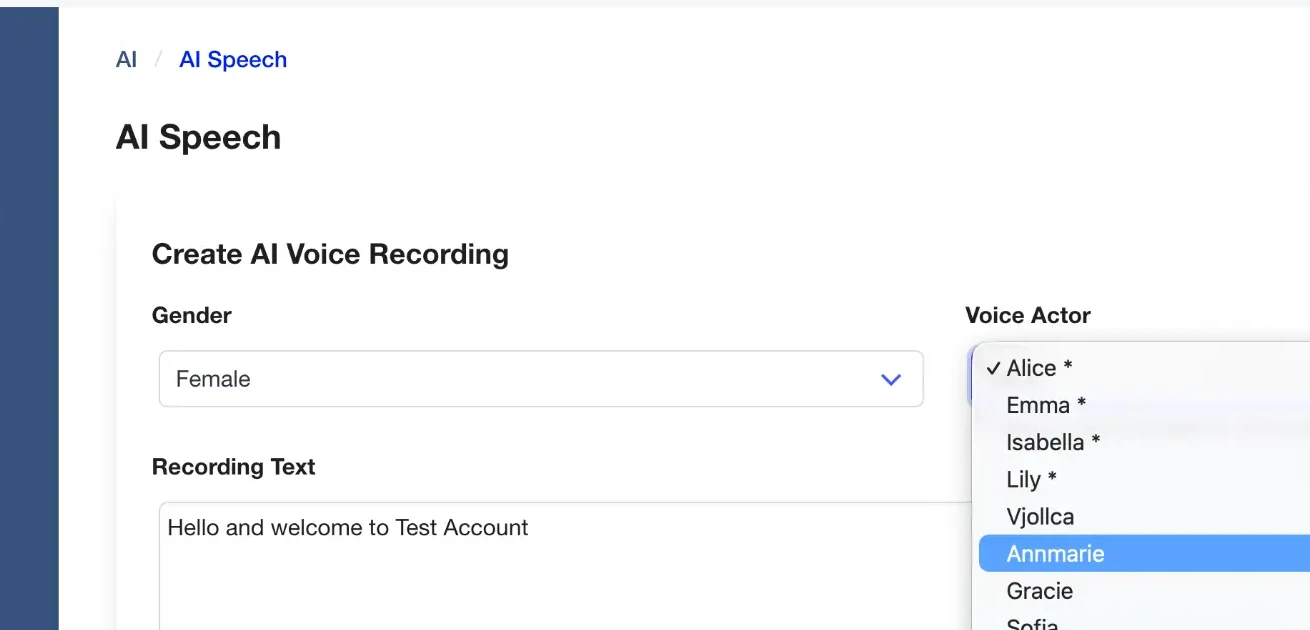1310x630 pixels.
Task: Click inside the Recording Text box
Action: 560,580
